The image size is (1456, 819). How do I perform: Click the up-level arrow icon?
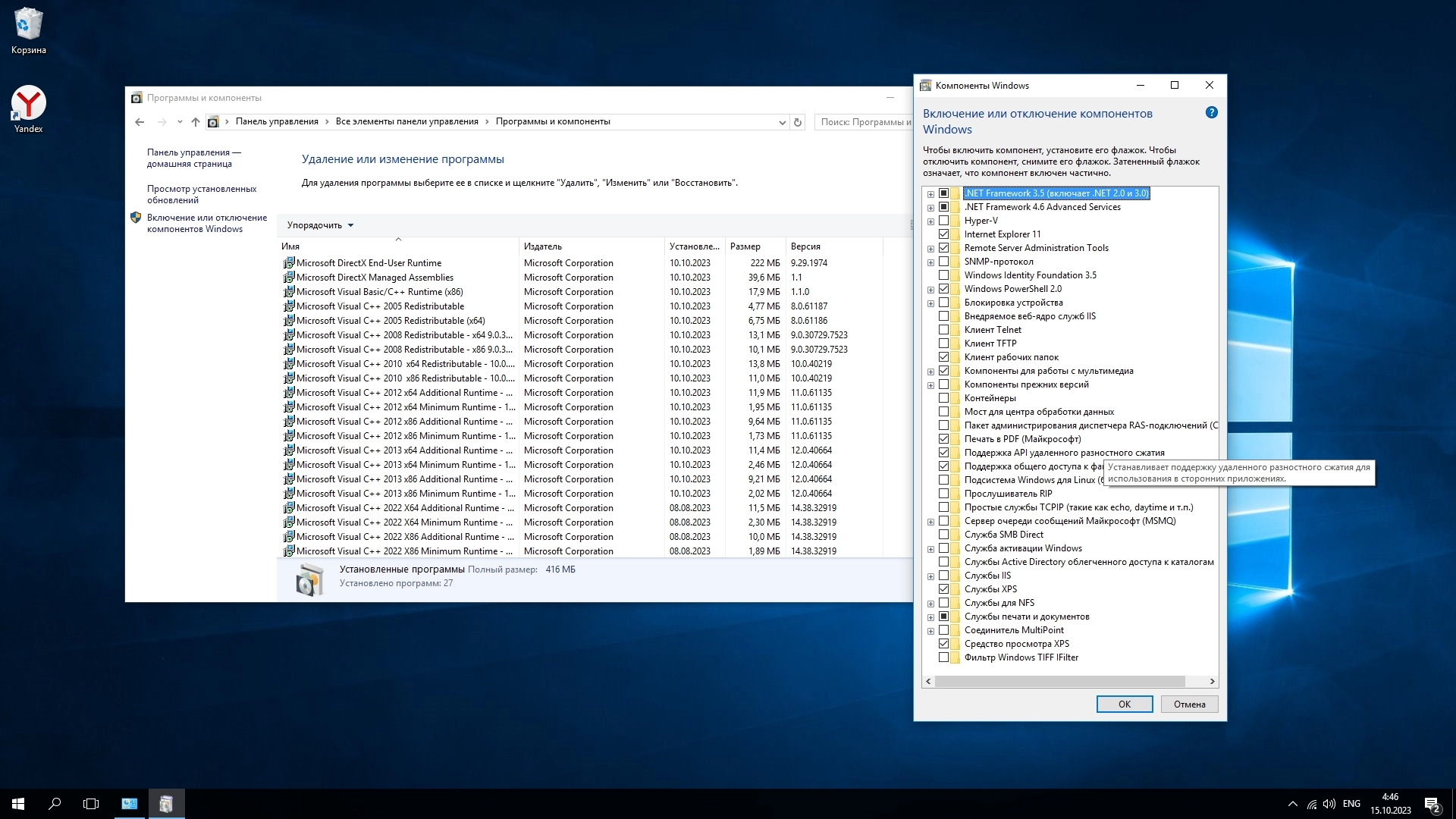click(x=196, y=122)
